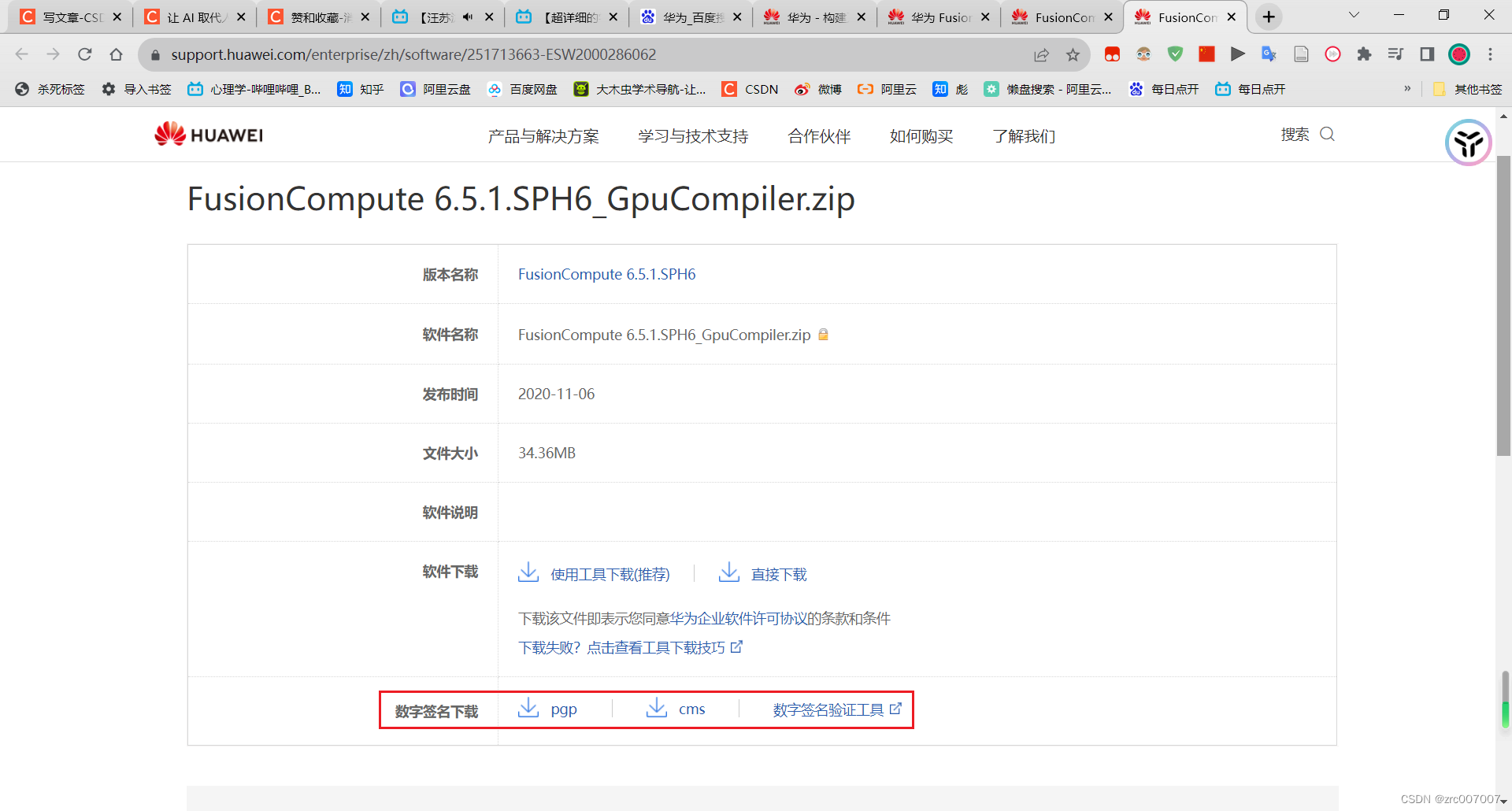Open 产品与解决方案 menu
1512x811 pixels.
(543, 136)
